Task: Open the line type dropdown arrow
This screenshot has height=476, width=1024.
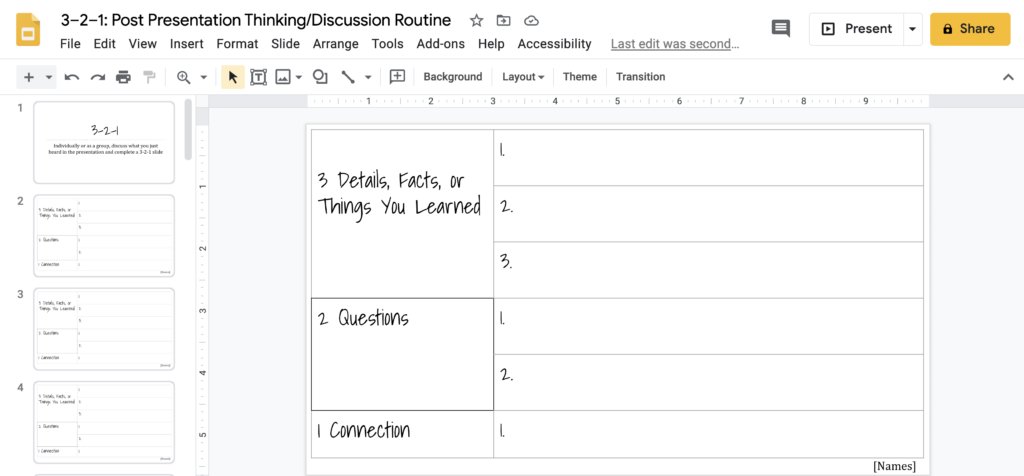Action: point(368,77)
